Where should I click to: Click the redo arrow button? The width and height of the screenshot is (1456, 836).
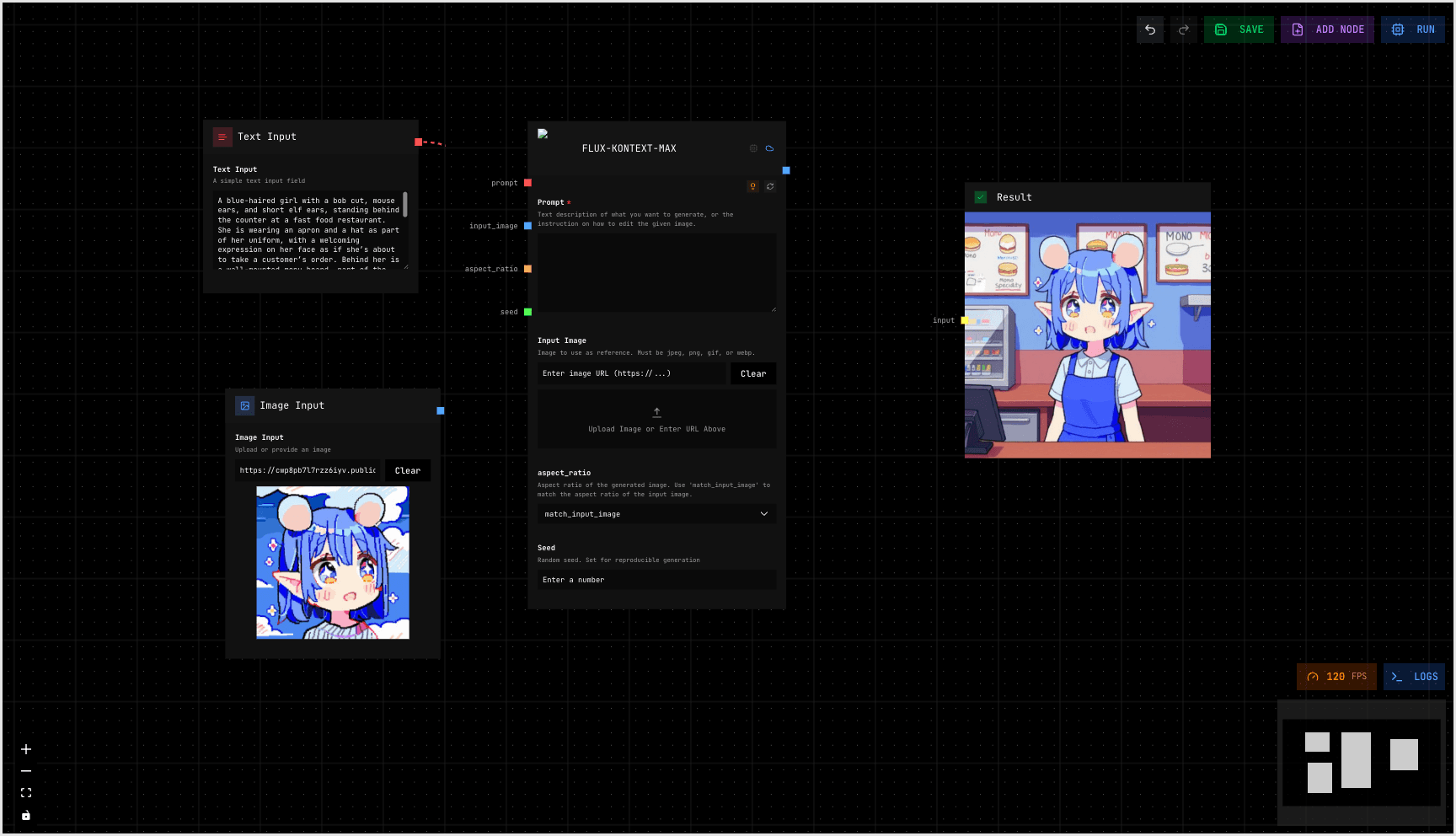pyautogui.click(x=1183, y=29)
